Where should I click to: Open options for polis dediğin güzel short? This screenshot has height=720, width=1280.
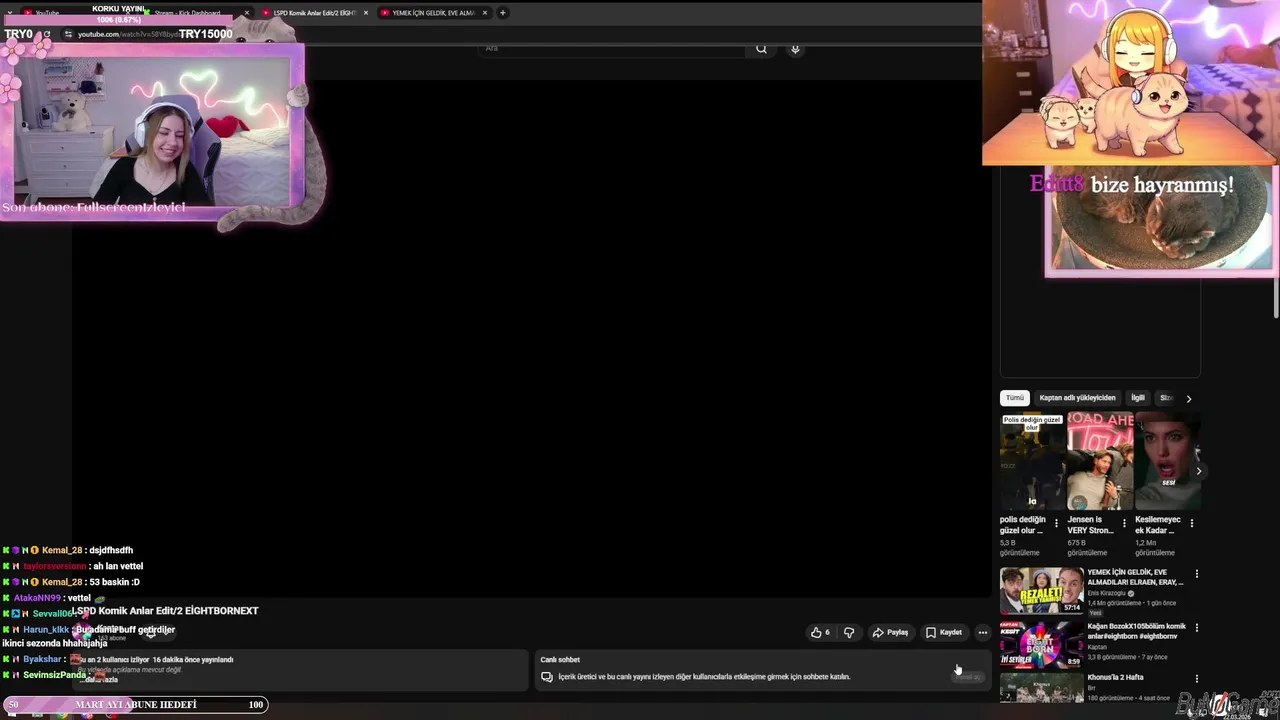[1056, 523]
